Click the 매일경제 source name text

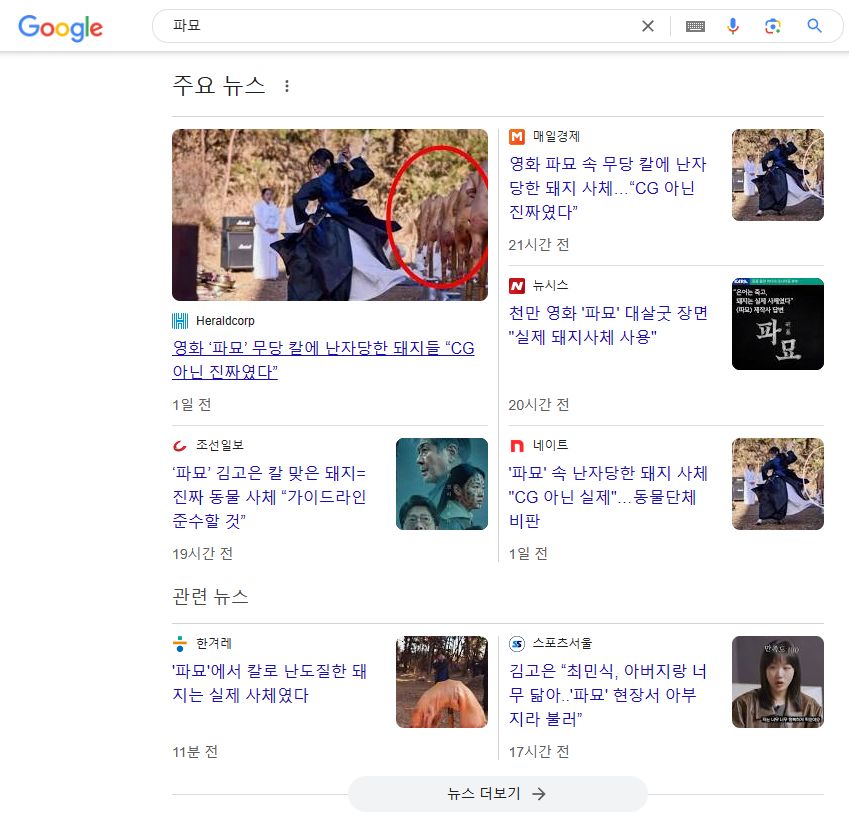(556, 136)
